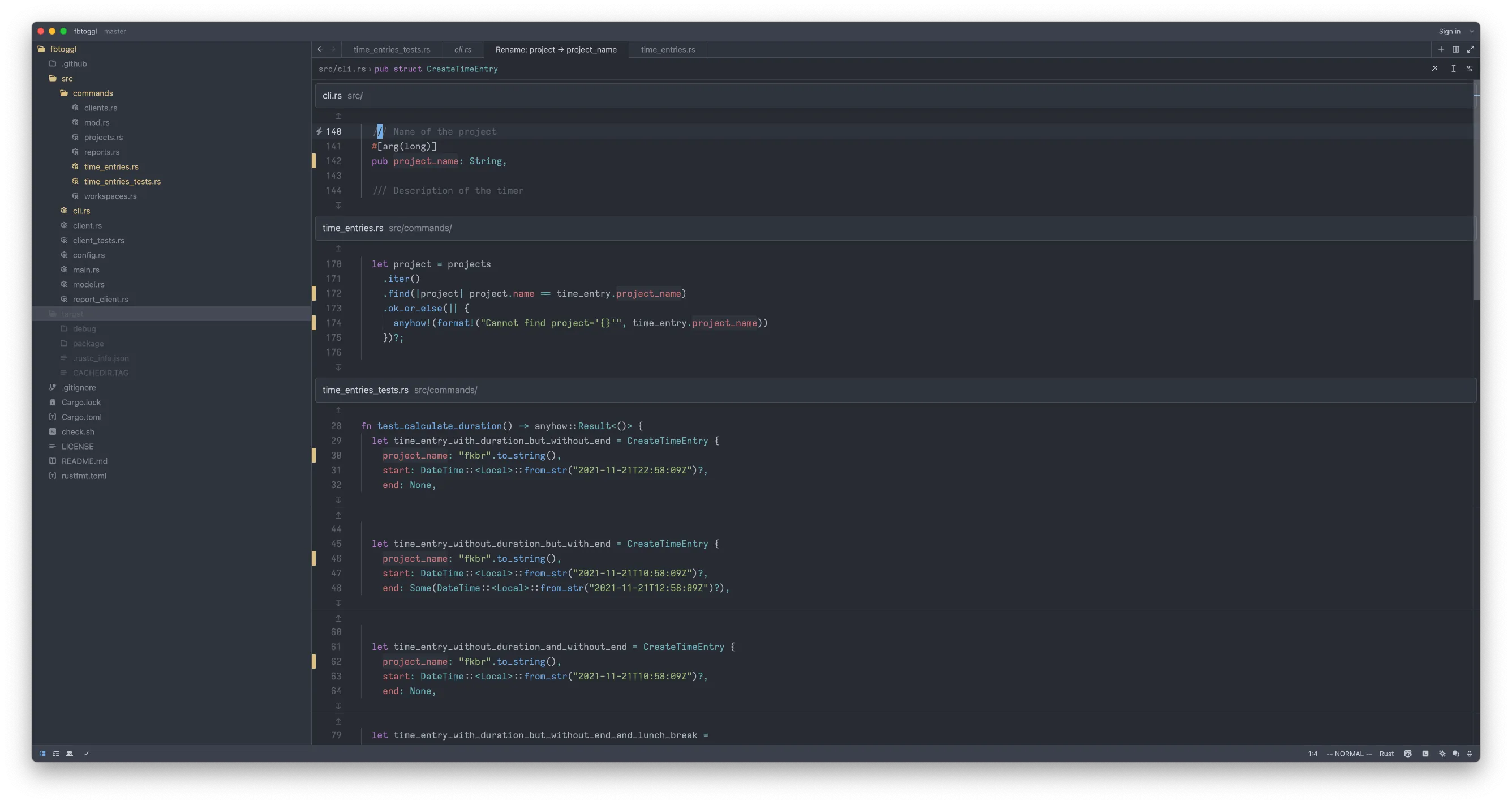Open the collaboration panel people icon
This screenshot has width=1512, height=804.
(x=70, y=754)
